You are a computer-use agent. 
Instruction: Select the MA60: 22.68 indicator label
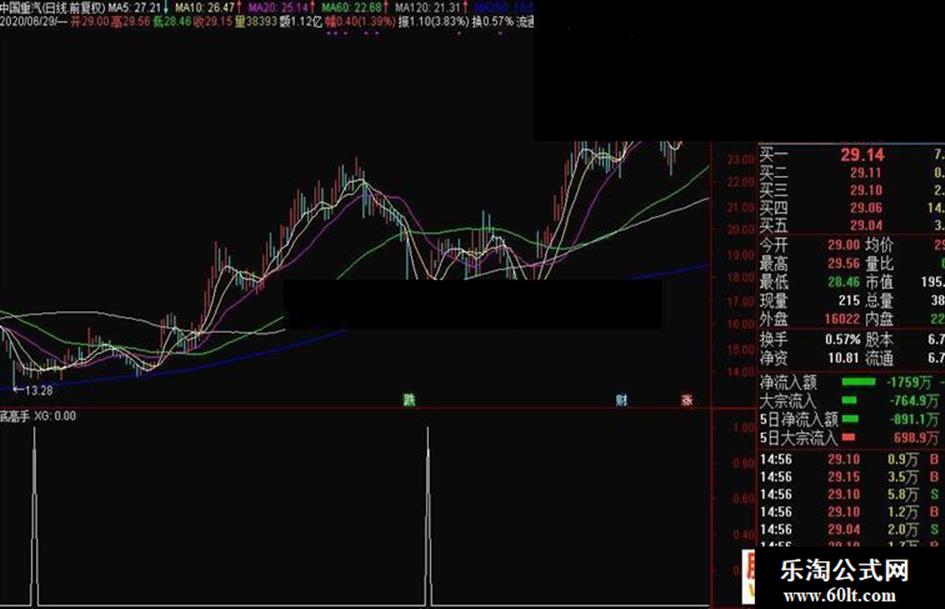pyautogui.click(x=352, y=8)
